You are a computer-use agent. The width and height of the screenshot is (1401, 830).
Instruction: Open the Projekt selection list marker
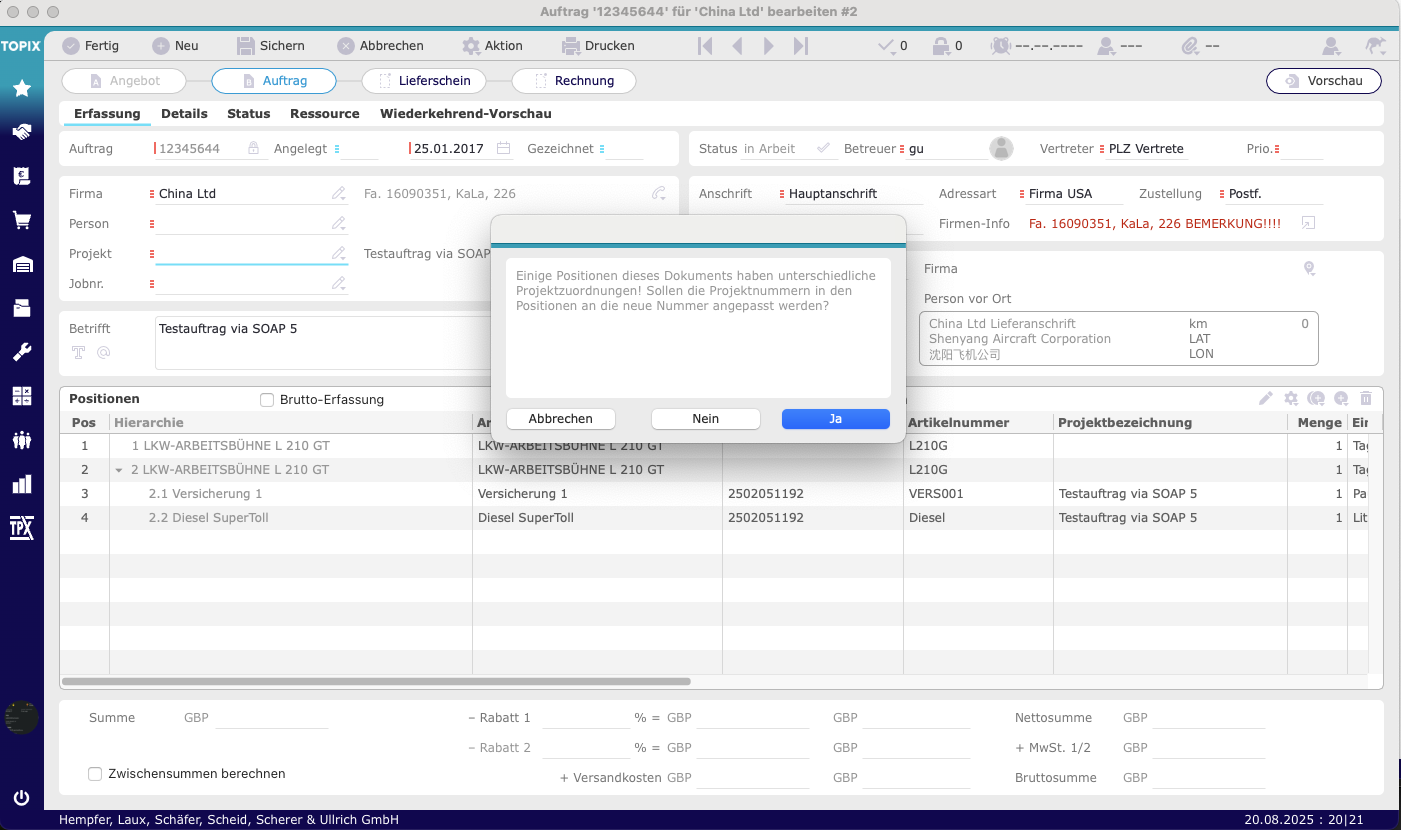151,254
